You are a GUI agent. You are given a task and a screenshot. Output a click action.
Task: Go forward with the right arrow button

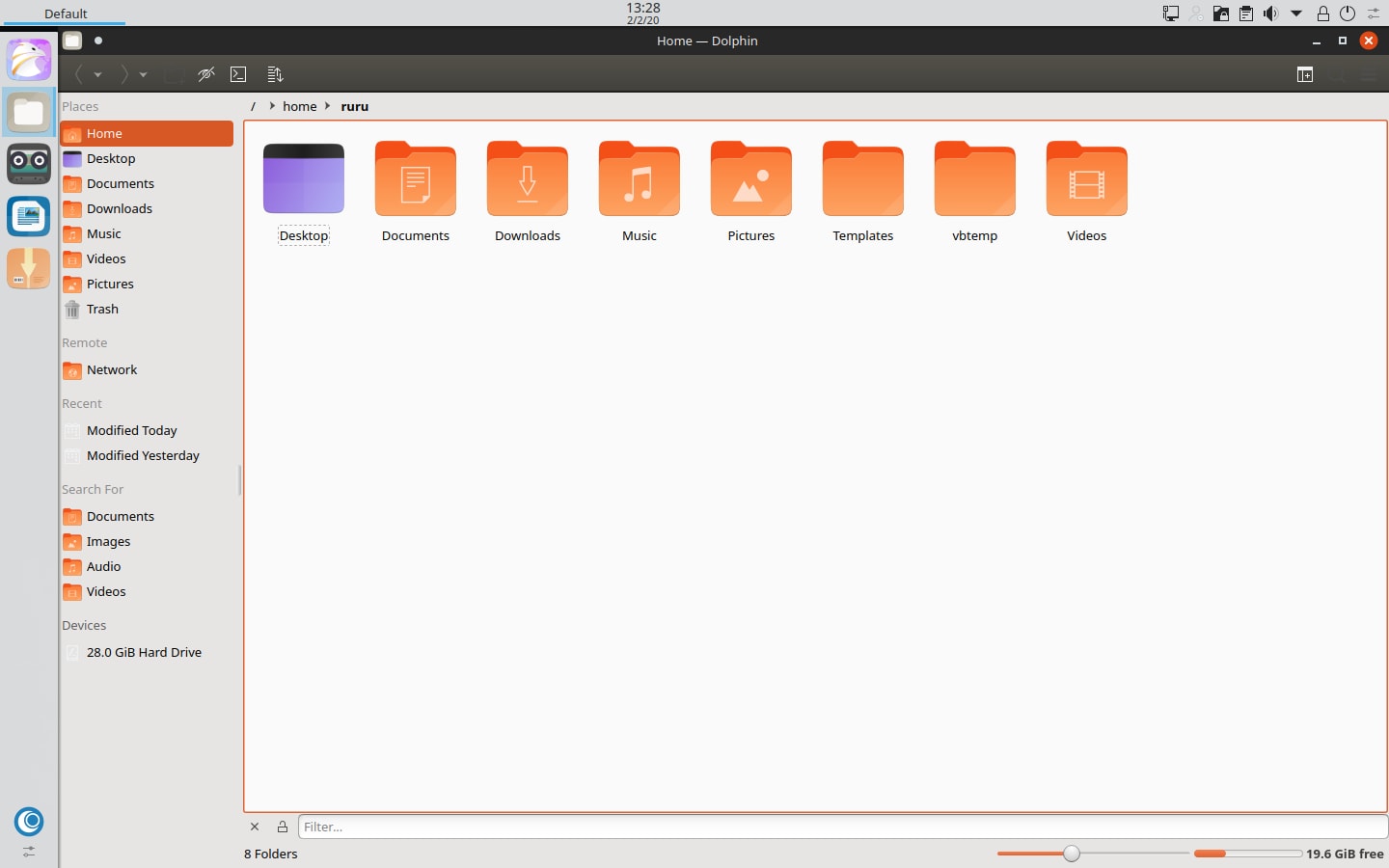coord(123,74)
